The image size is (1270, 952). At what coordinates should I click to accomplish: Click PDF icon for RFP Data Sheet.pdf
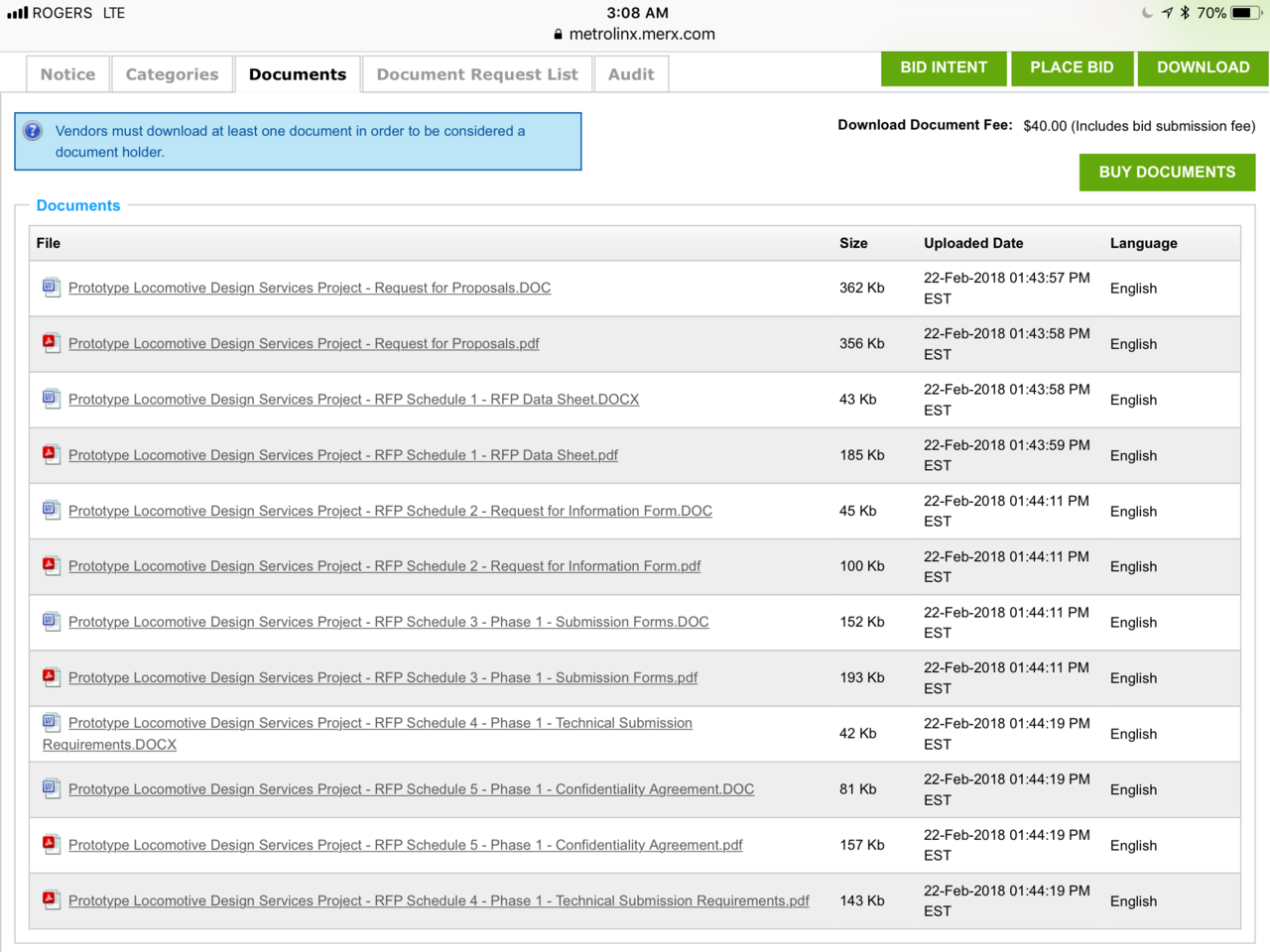tap(51, 454)
